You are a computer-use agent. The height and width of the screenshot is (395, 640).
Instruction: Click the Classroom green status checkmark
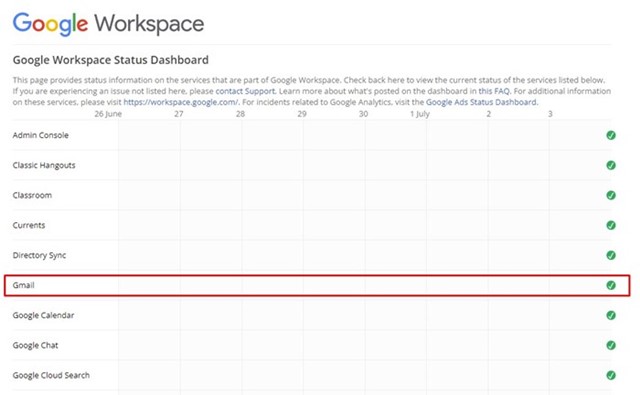coord(611,195)
